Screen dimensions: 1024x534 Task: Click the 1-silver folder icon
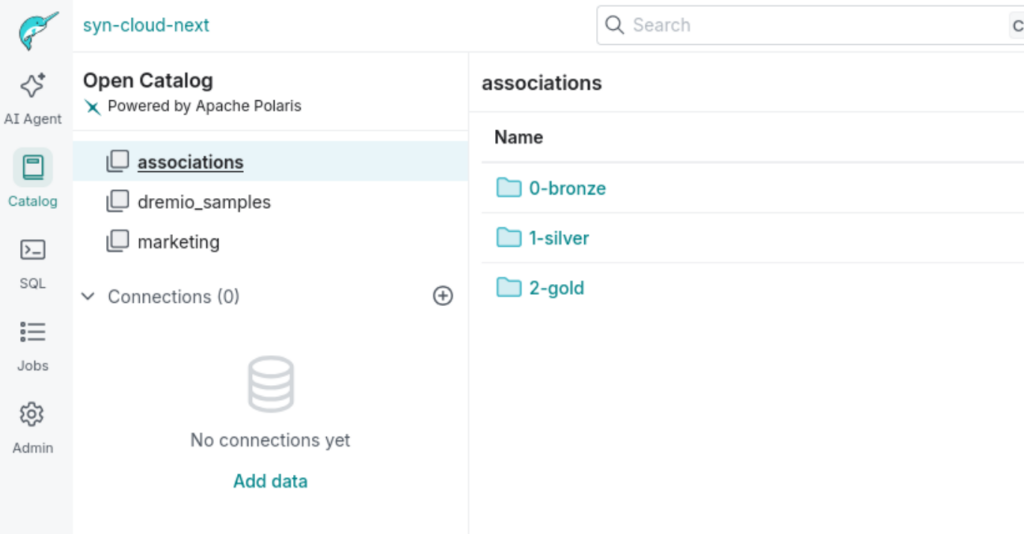pos(509,237)
